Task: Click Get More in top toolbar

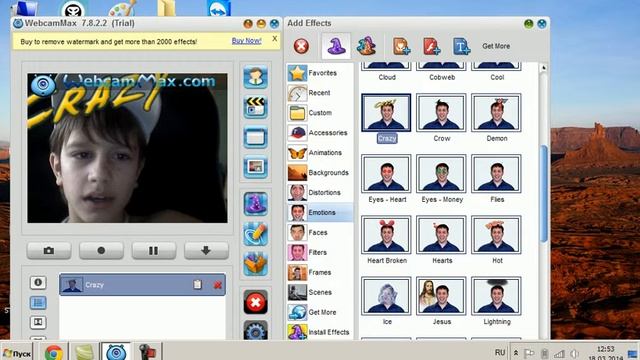Action: point(496,46)
